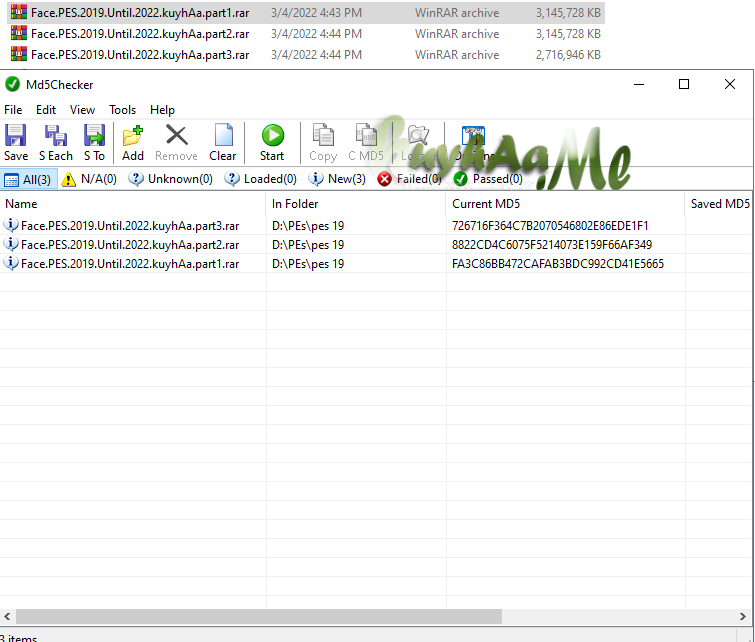Minimize the Md5Checker window

[639, 84]
